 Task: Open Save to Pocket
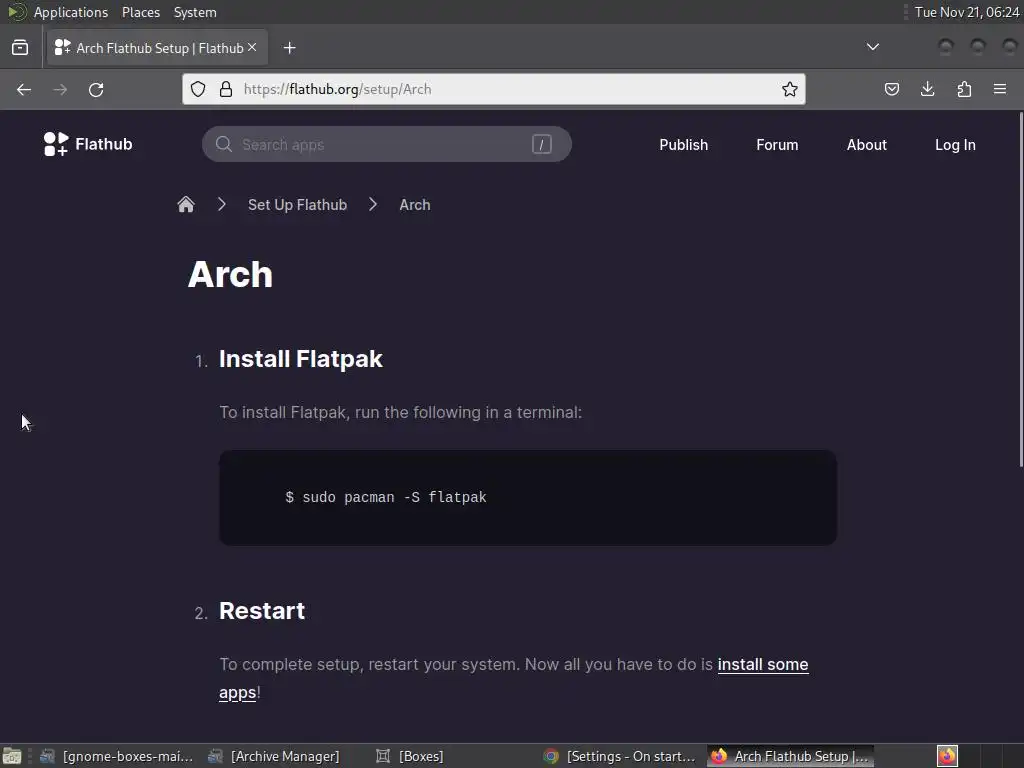click(891, 89)
